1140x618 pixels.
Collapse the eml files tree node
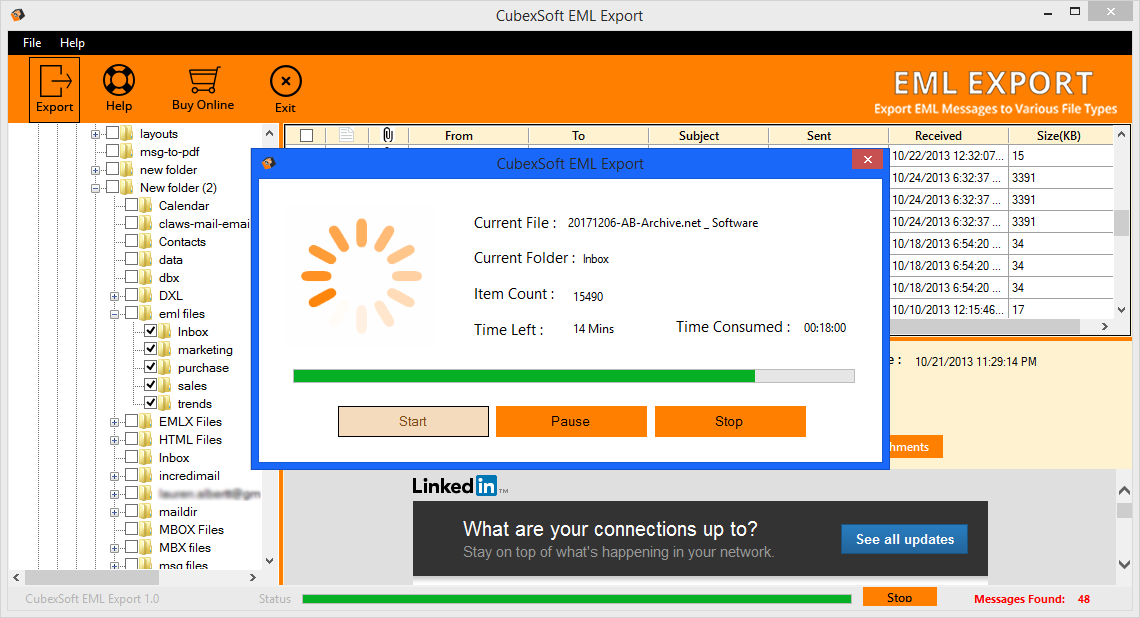click(x=114, y=314)
